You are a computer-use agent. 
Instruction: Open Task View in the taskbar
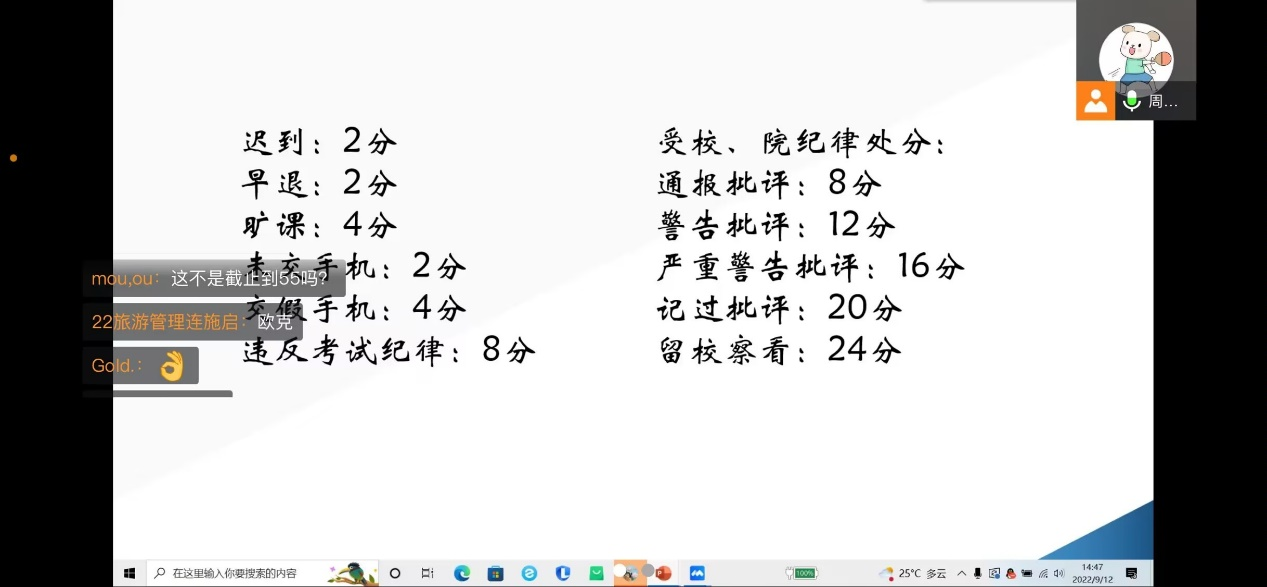tap(428, 573)
